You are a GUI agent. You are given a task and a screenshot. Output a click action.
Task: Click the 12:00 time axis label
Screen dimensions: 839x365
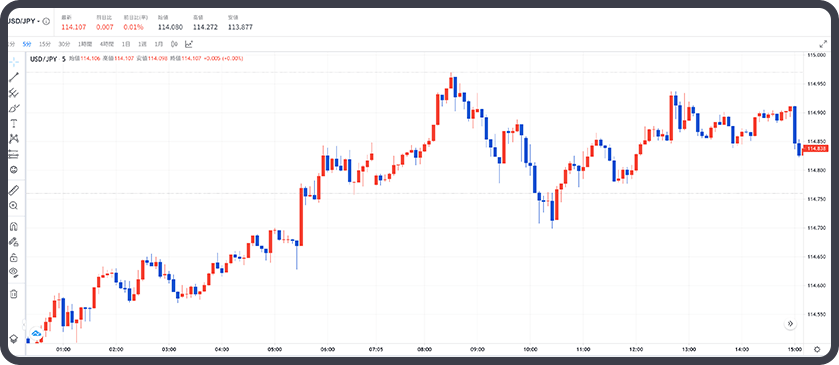636,350
